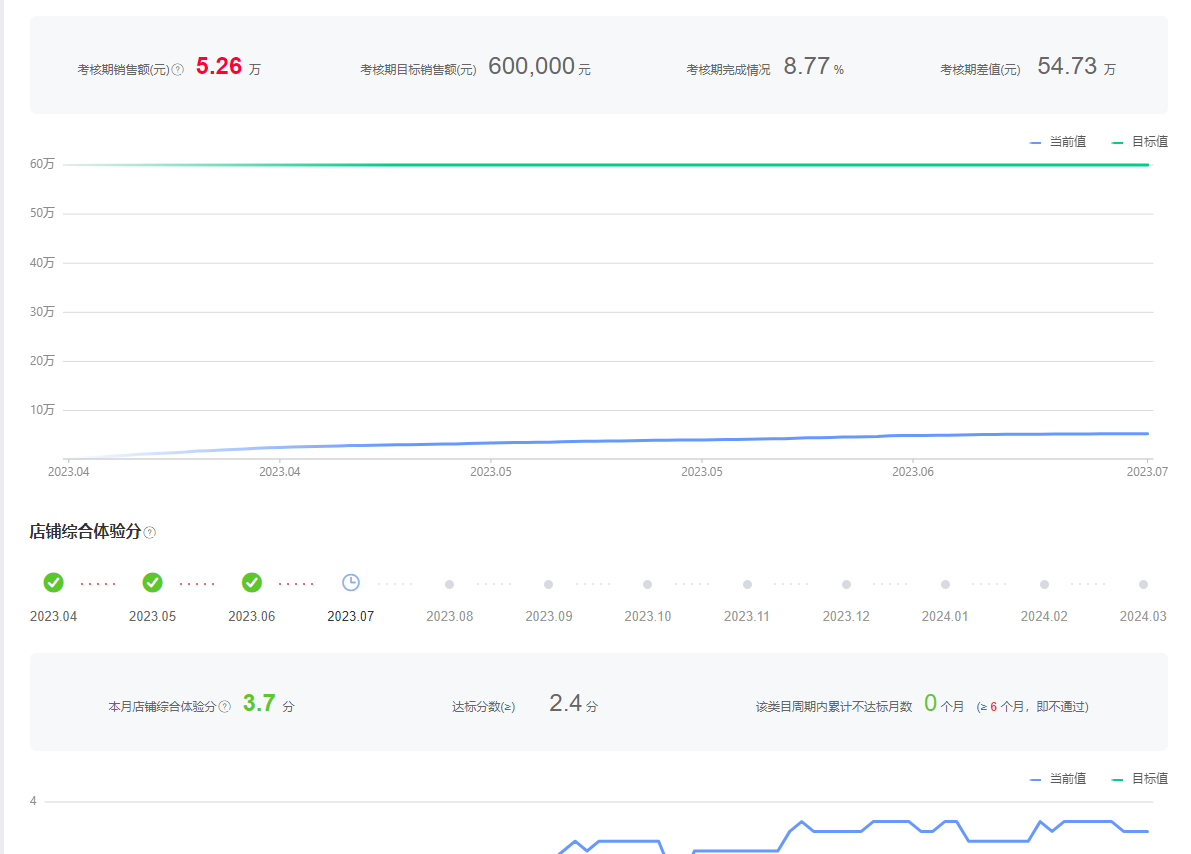The image size is (1191, 854).
Task: Click the gray dot above 2024.03
Action: tap(1143, 584)
